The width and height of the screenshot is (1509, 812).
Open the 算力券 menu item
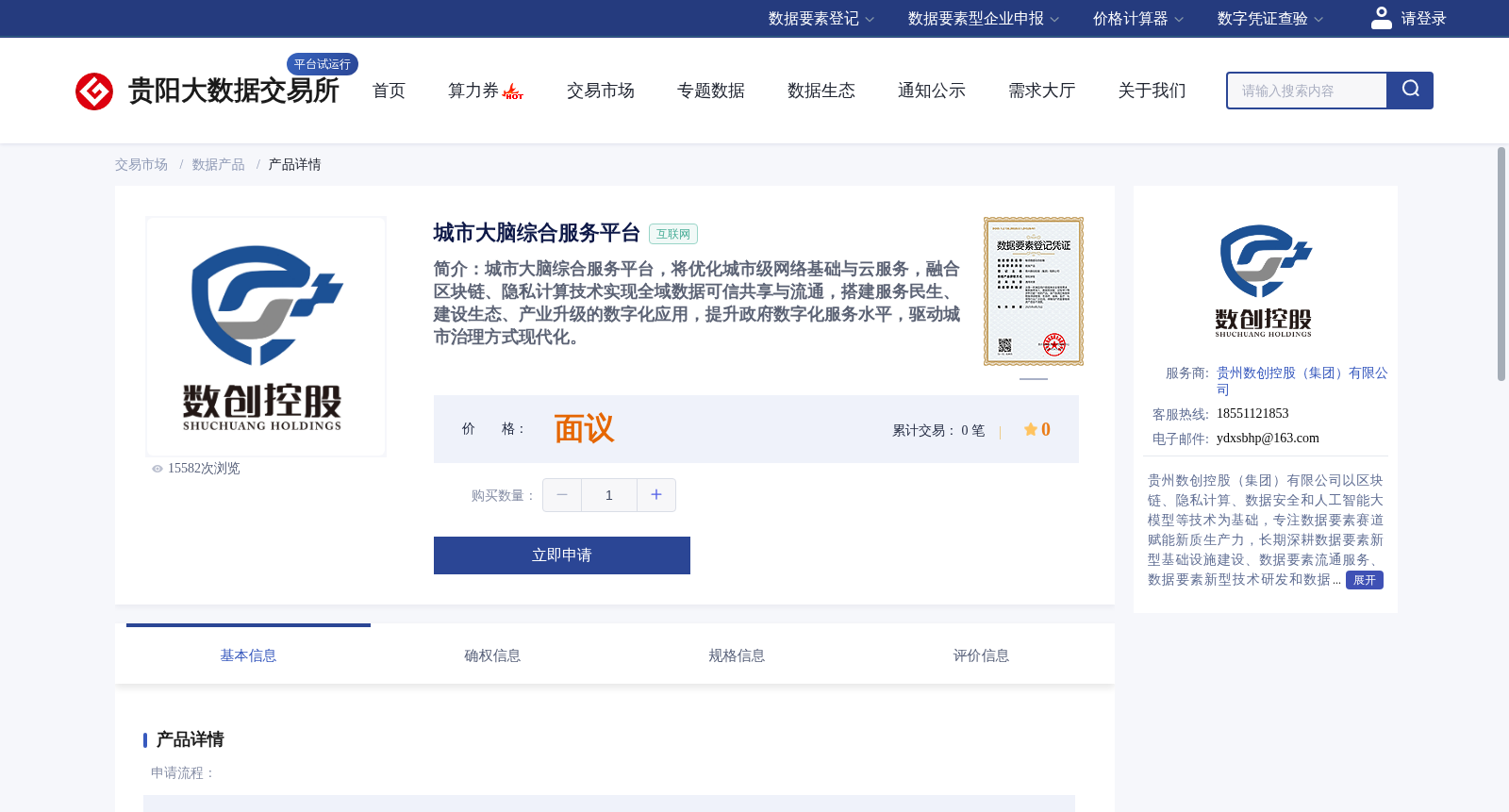tap(473, 91)
